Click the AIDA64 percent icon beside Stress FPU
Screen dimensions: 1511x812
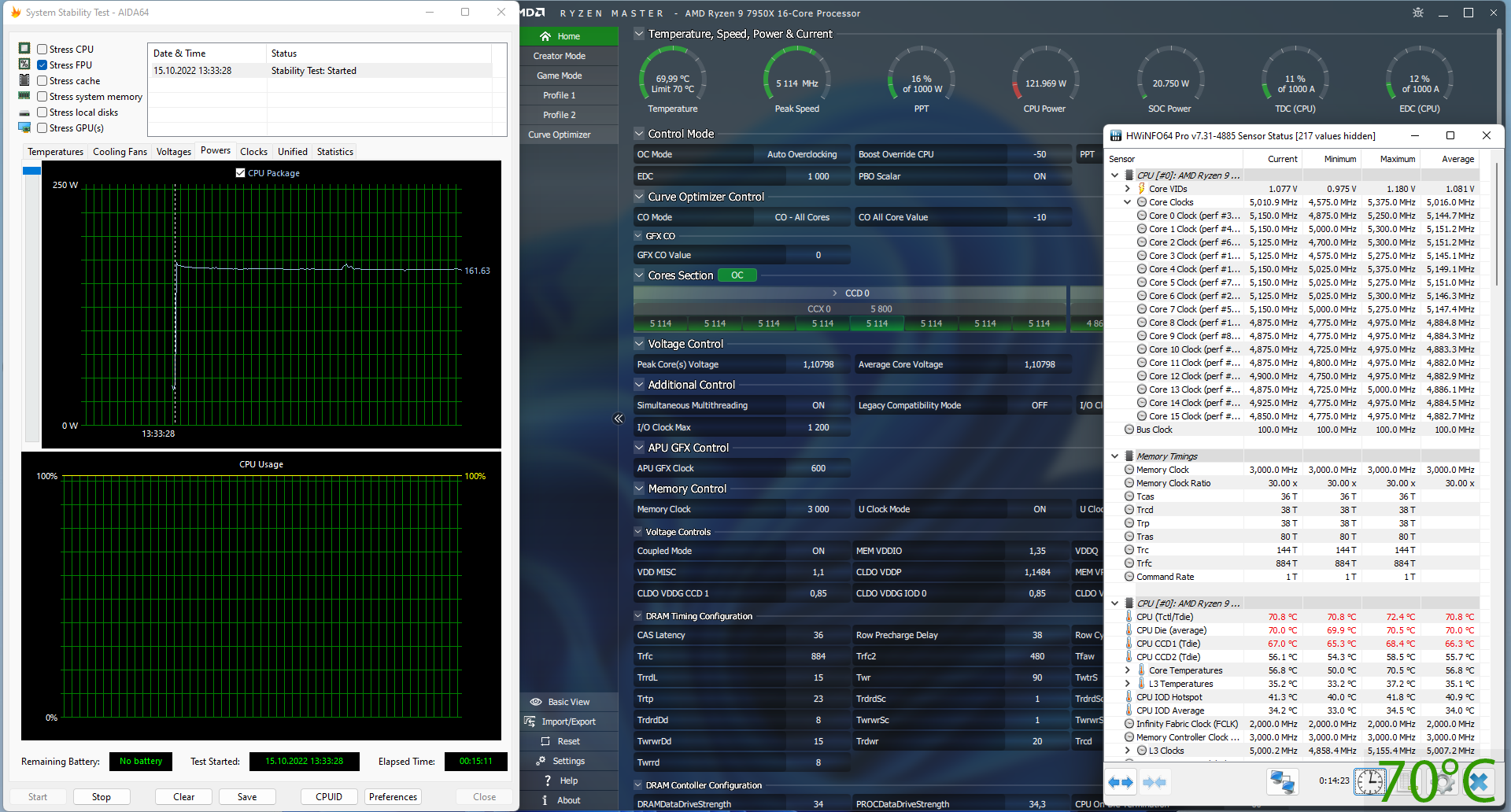click(24, 65)
